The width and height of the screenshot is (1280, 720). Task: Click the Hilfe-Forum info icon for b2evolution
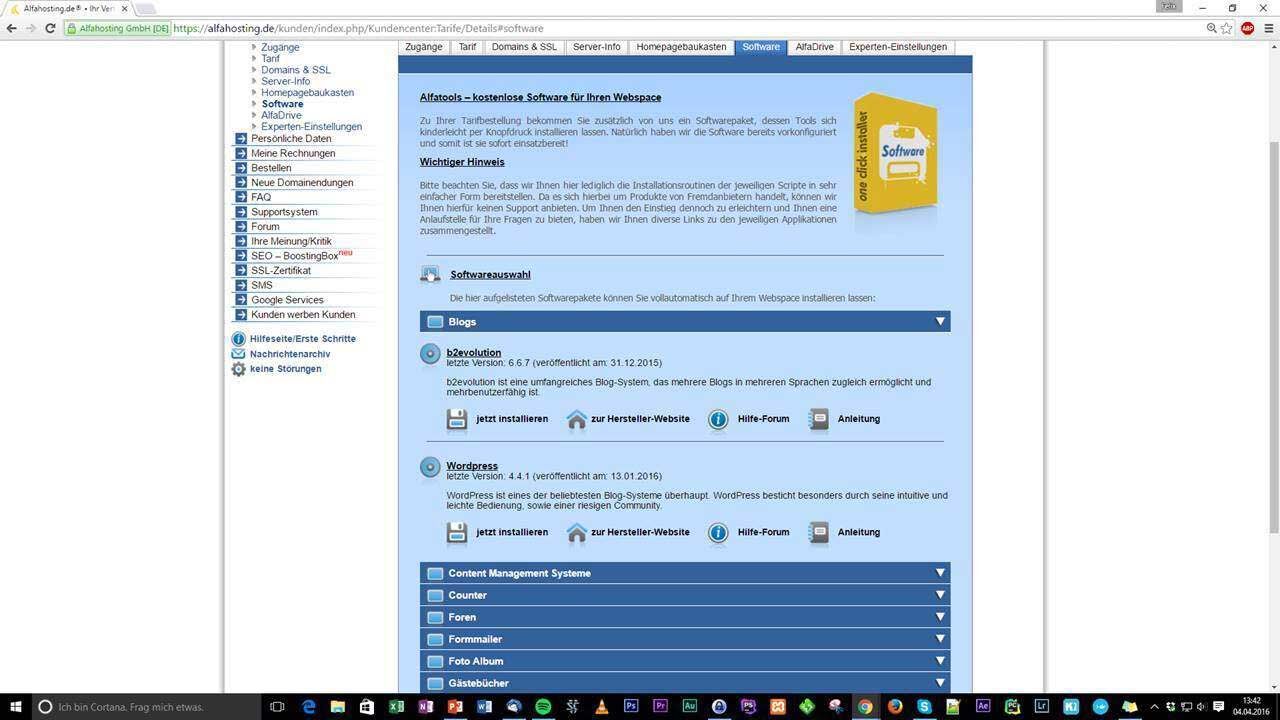pos(718,419)
